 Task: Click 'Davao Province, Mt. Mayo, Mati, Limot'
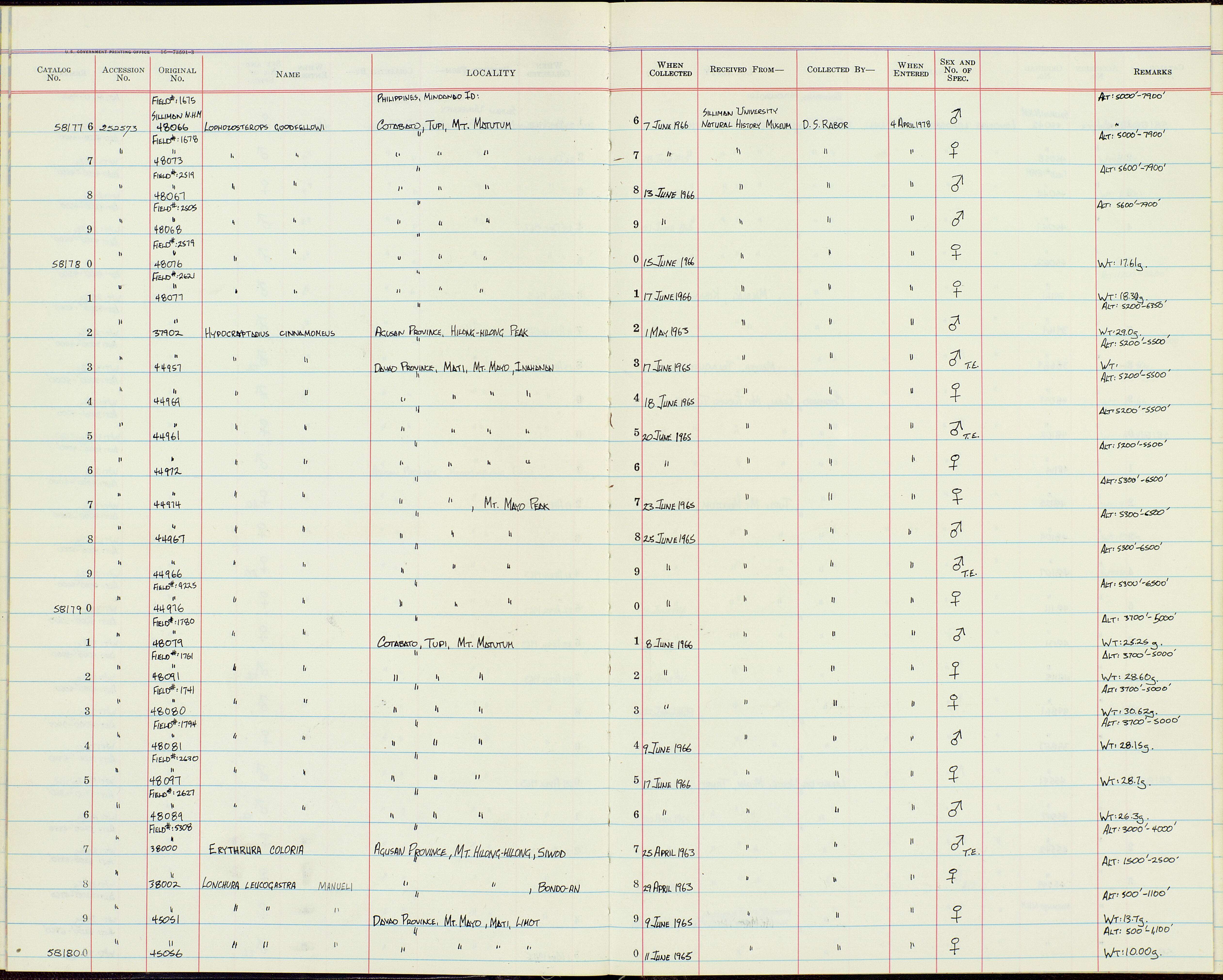point(456,922)
